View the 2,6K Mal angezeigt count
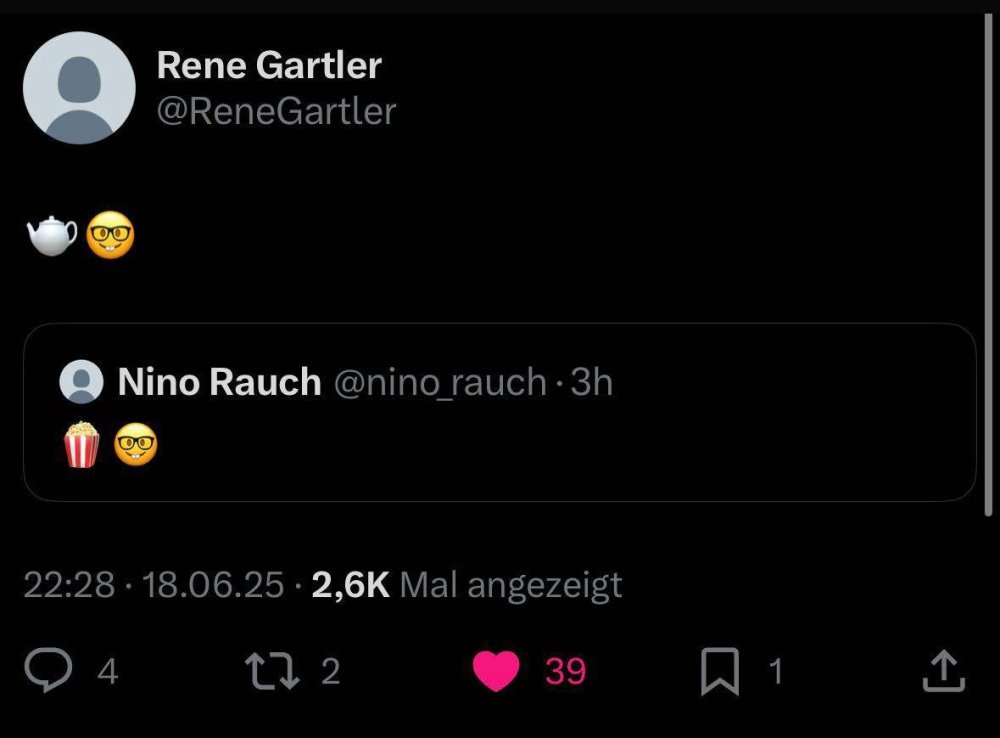 (x=467, y=585)
